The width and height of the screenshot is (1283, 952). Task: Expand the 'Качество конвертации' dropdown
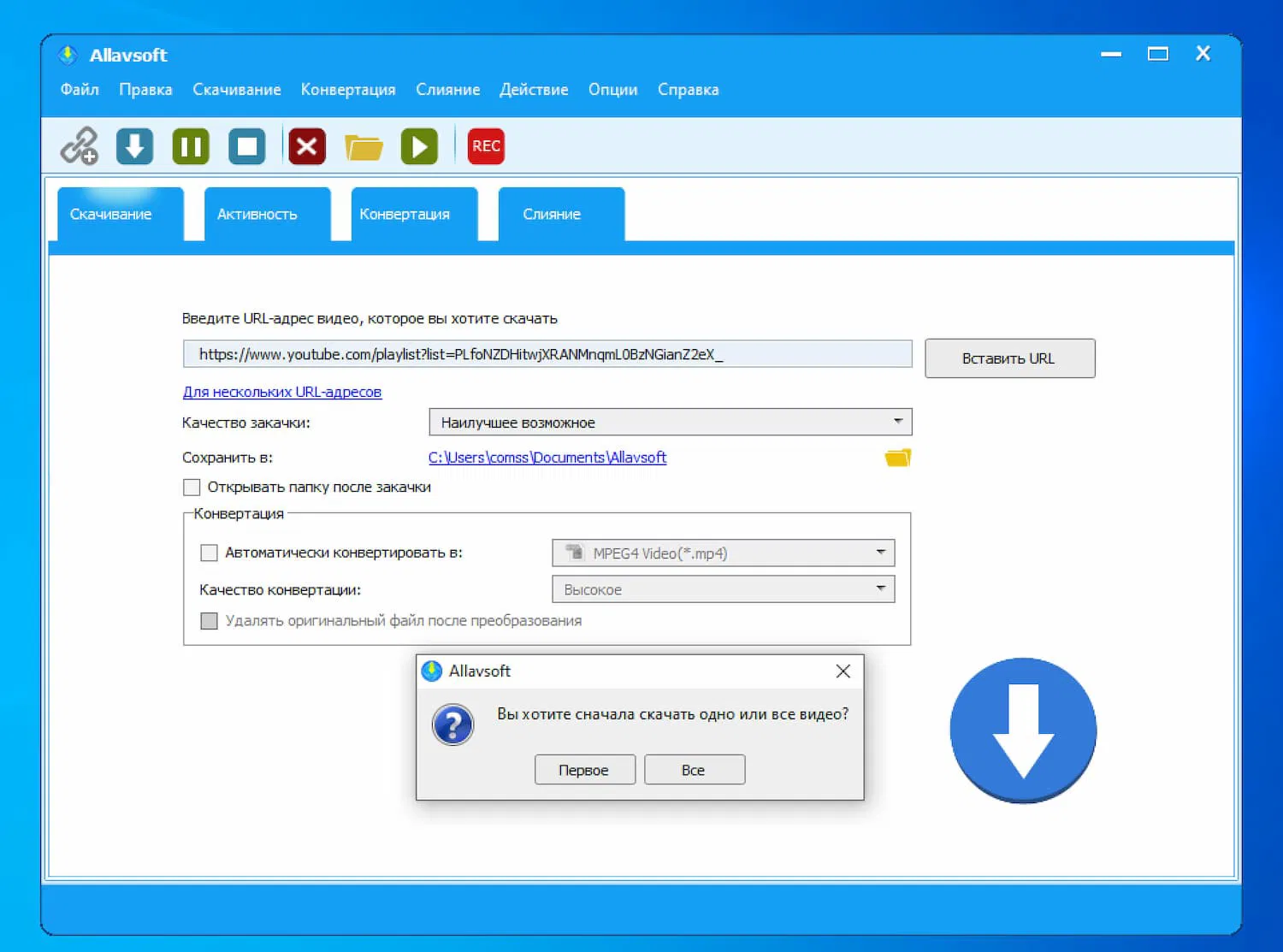point(881,588)
